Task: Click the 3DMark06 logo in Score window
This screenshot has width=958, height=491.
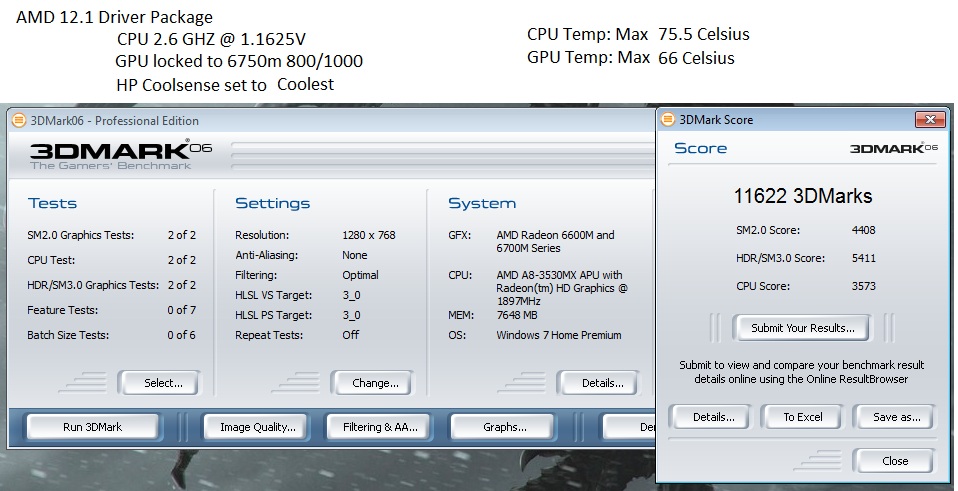Action: [893, 148]
